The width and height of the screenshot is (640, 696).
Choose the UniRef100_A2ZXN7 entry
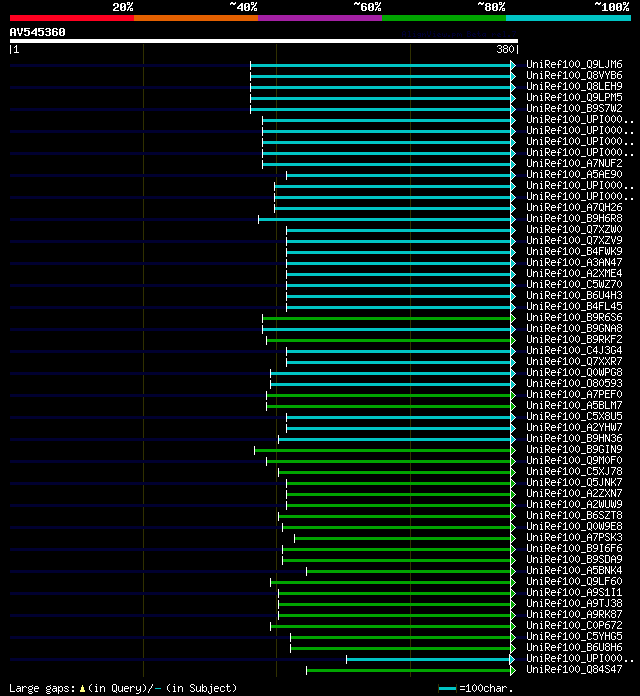click(x=574, y=493)
